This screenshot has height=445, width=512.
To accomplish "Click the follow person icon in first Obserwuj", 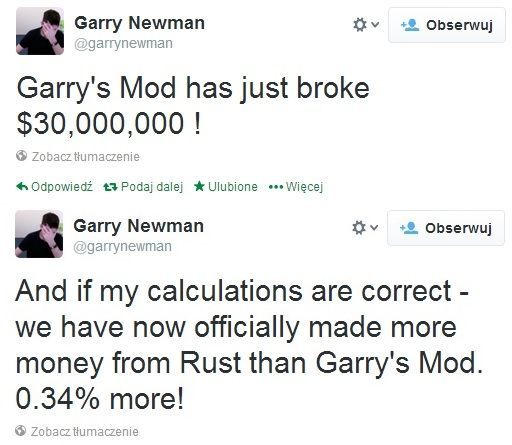I will coord(410,25).
